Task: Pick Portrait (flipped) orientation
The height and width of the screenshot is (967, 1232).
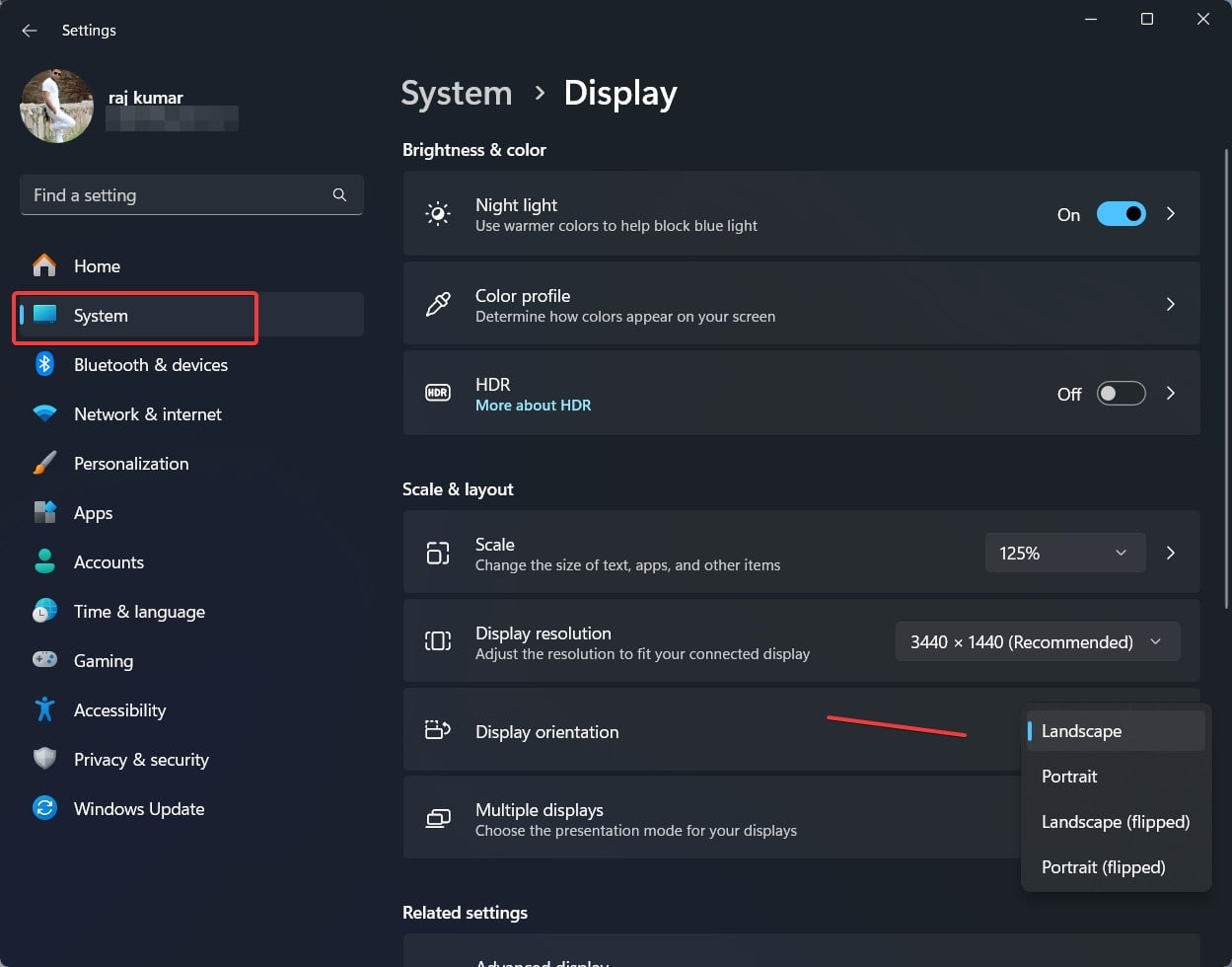Action: coord(1103,867)
